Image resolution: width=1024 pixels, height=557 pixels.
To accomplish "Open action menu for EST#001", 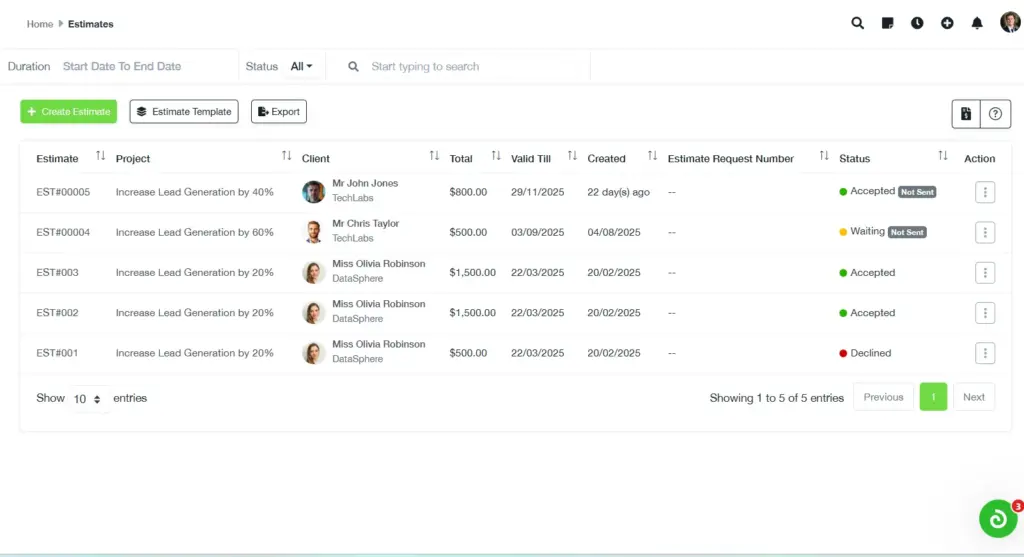I will point(985,353).
